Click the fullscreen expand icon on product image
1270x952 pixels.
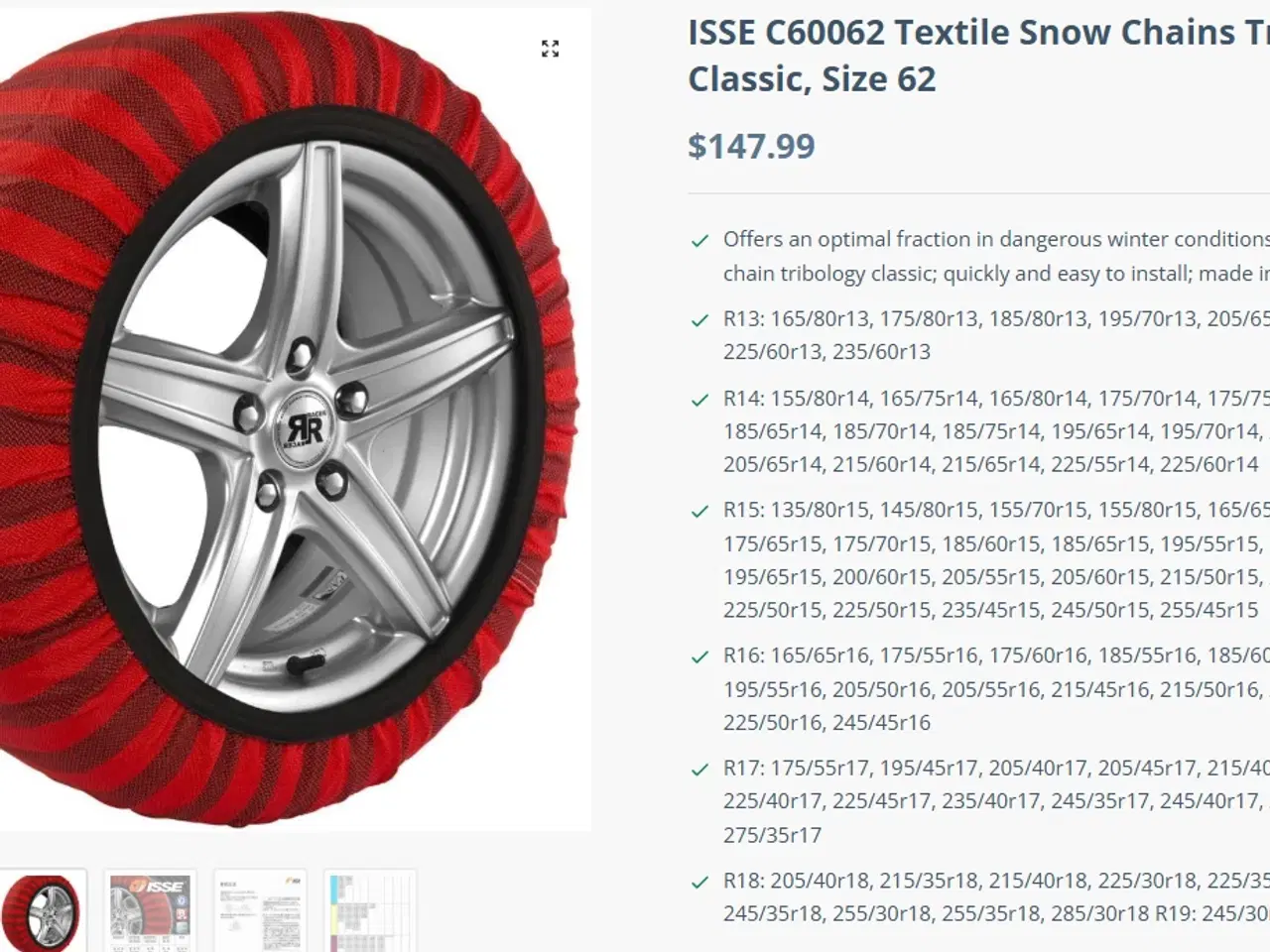pyautogui.click(x=550, y=49)
